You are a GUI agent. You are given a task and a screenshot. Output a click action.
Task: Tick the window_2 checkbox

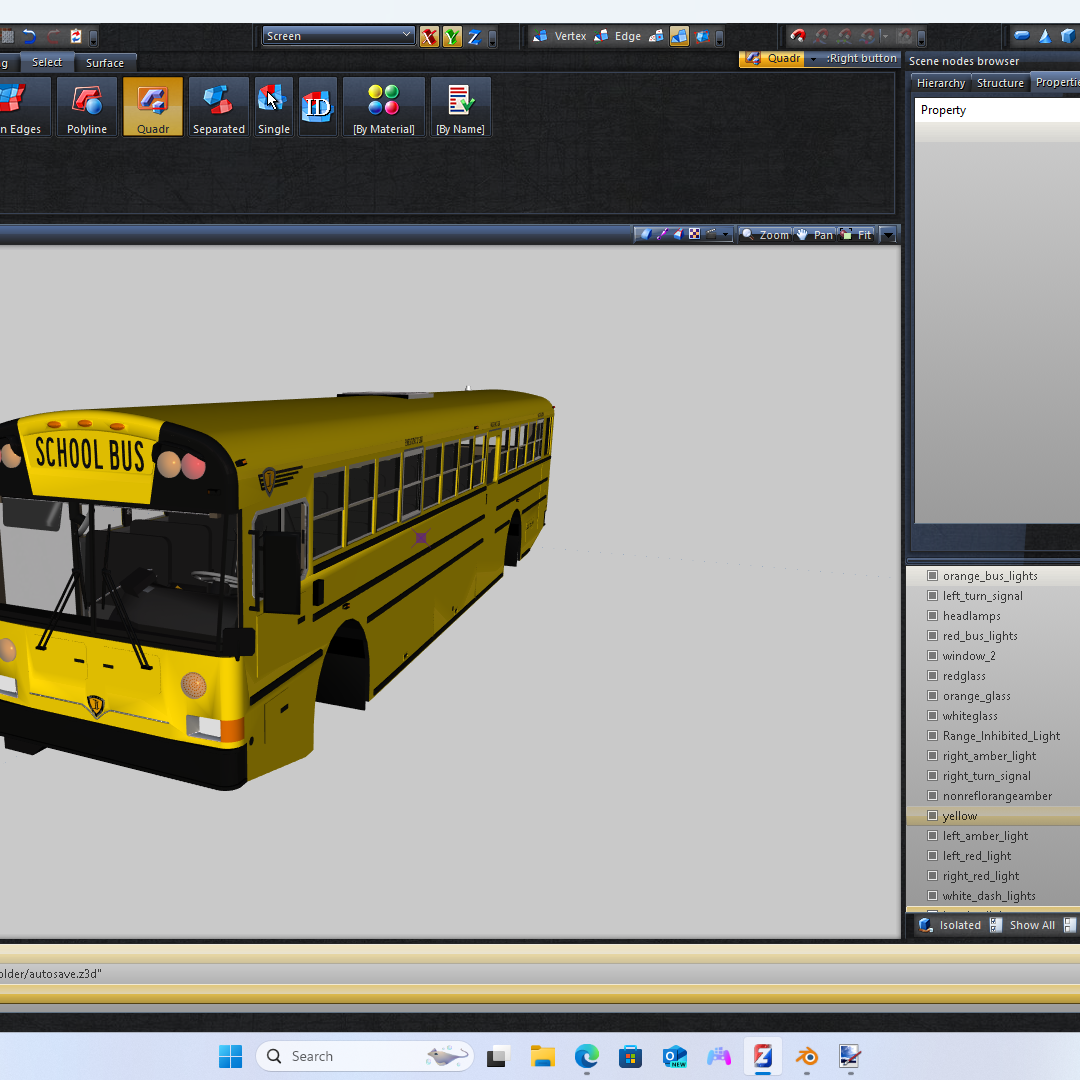click(x=932, y=656)
